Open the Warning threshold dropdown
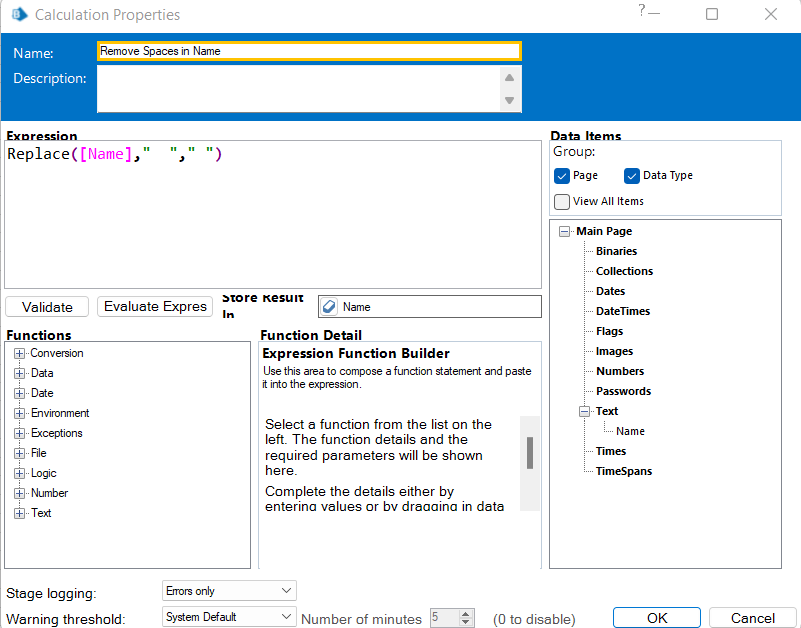This screenshot has width=801, height=628. 287,616
